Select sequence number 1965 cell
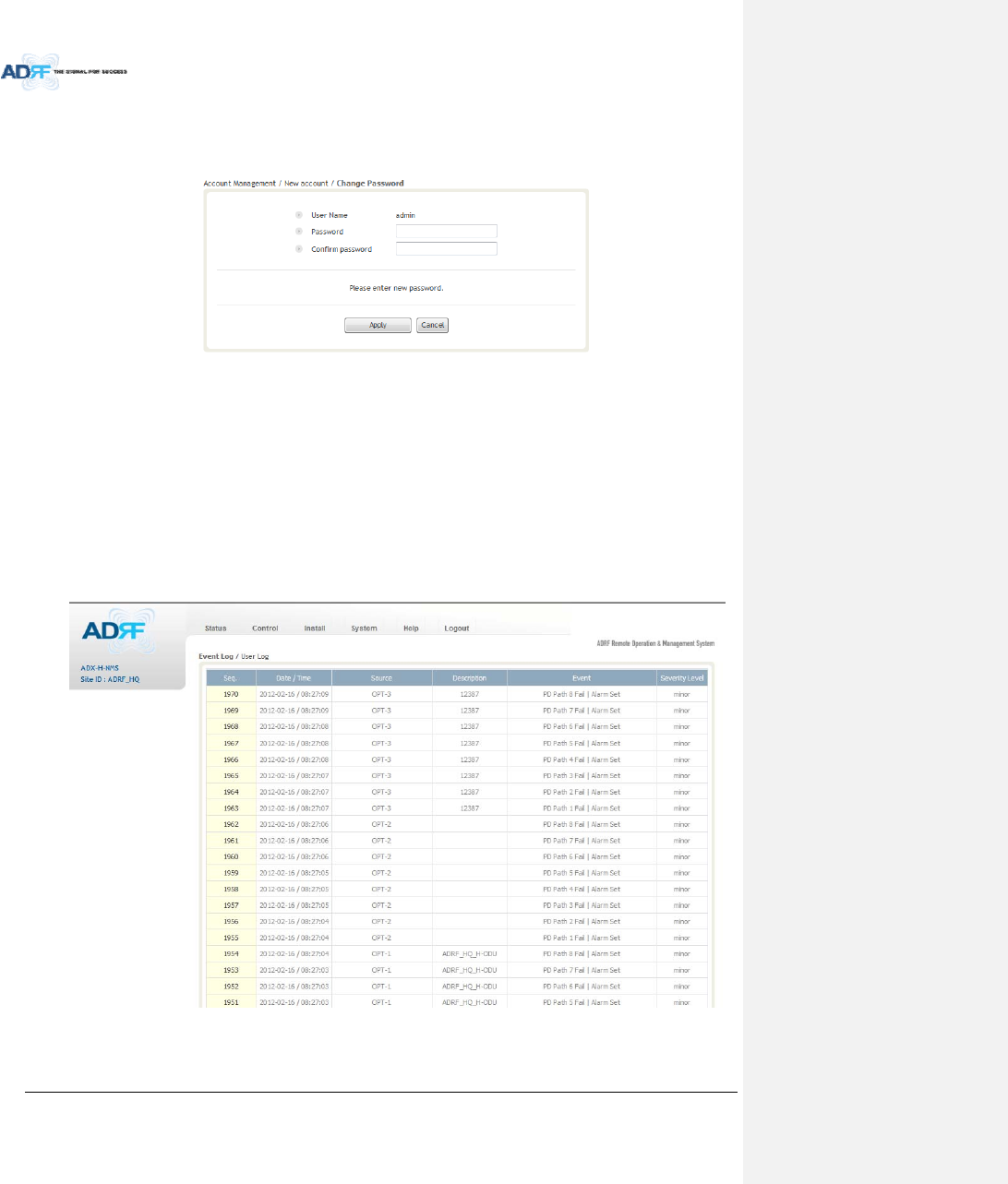This screenshot has height=1184, width=1008. (x=231, y=775)
